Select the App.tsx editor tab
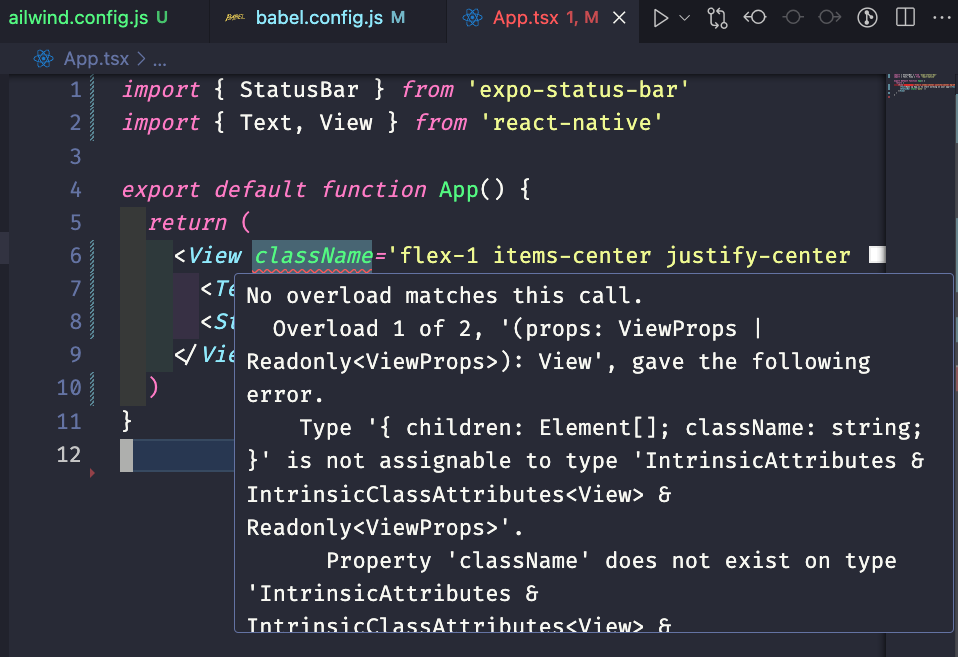Viewport: 958px width, 657px height. coord(544,18)
